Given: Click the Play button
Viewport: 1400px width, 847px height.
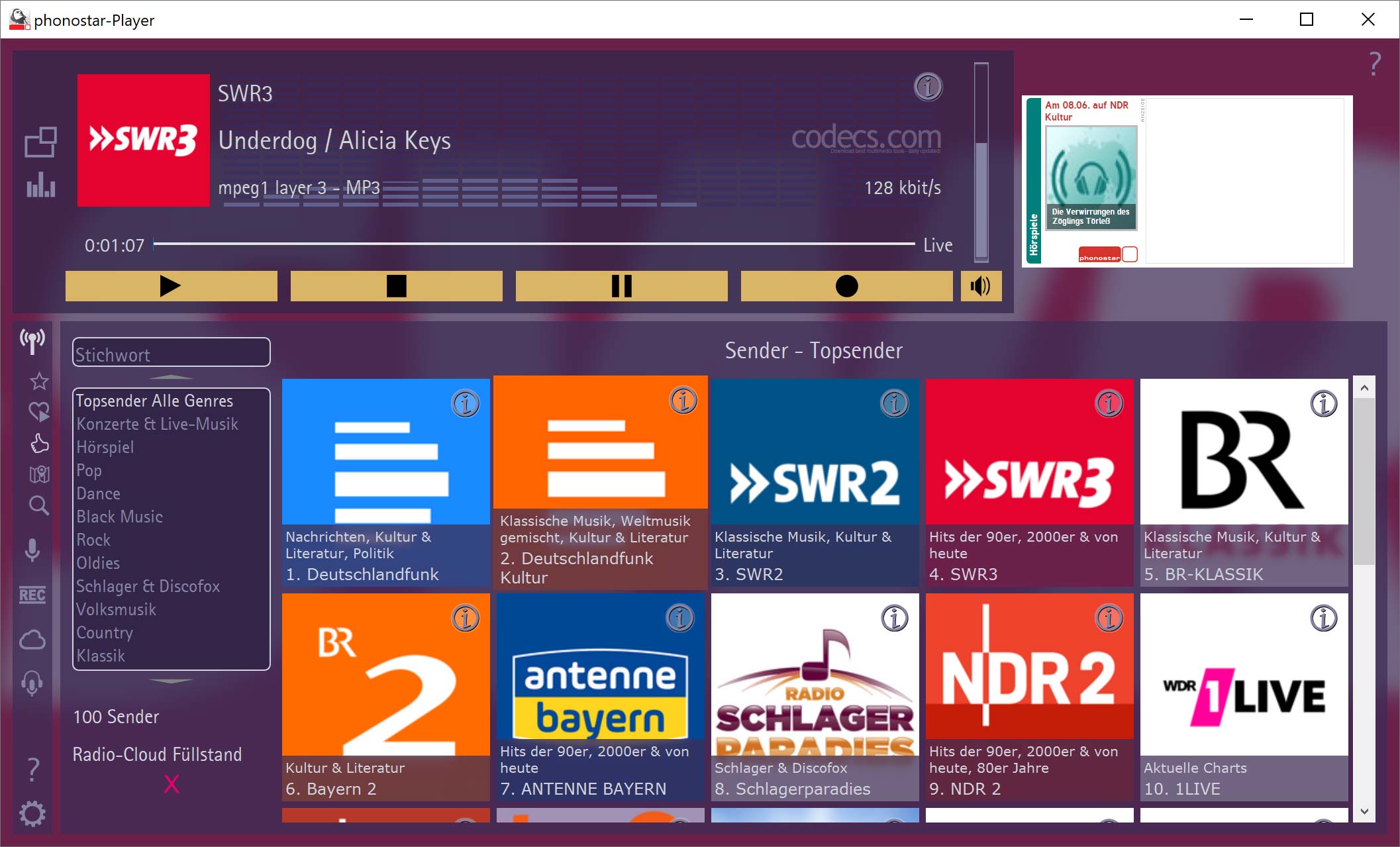Looking at the screenshot, I should point(171,286).
